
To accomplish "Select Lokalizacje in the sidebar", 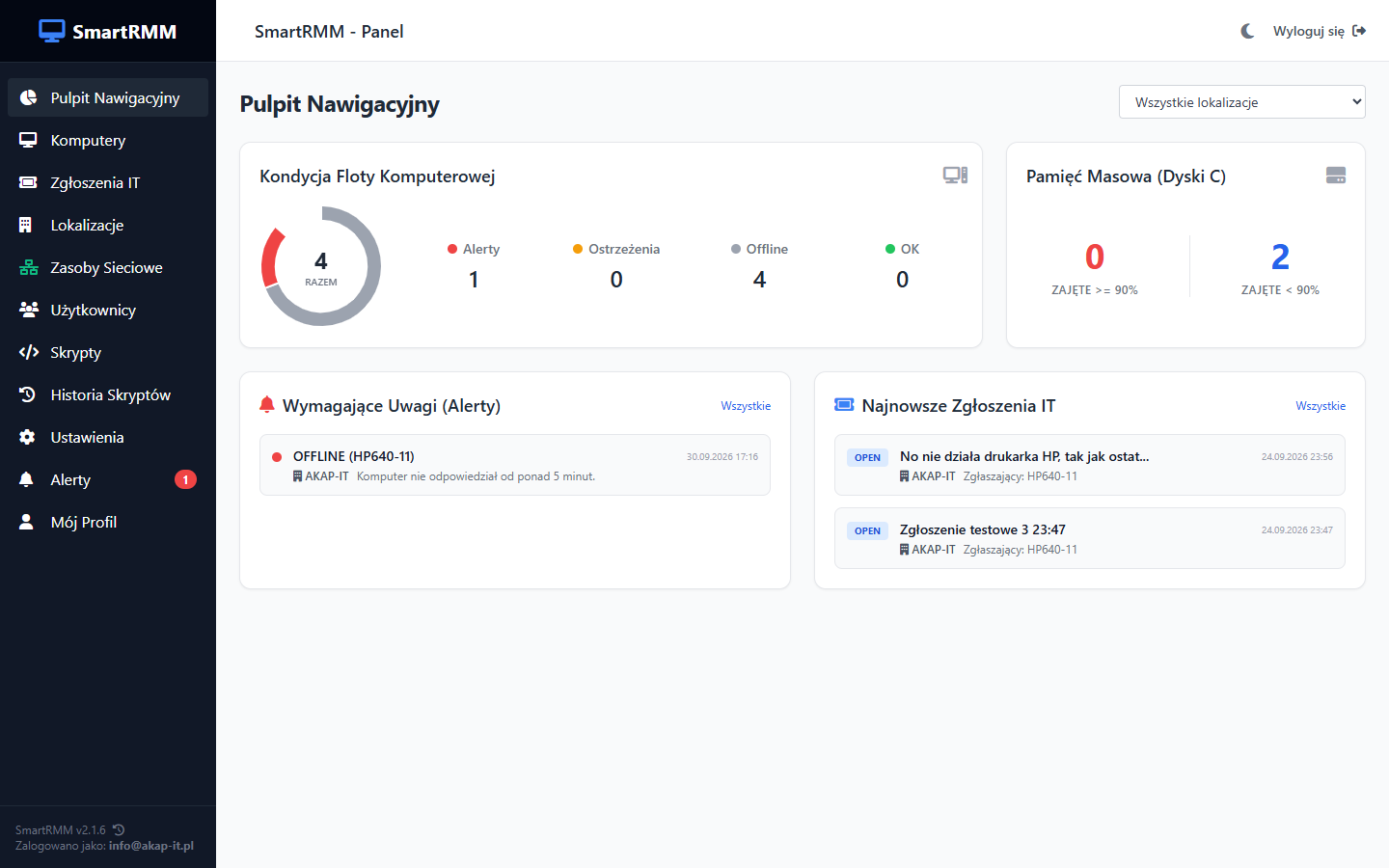I will click(108, 225).
